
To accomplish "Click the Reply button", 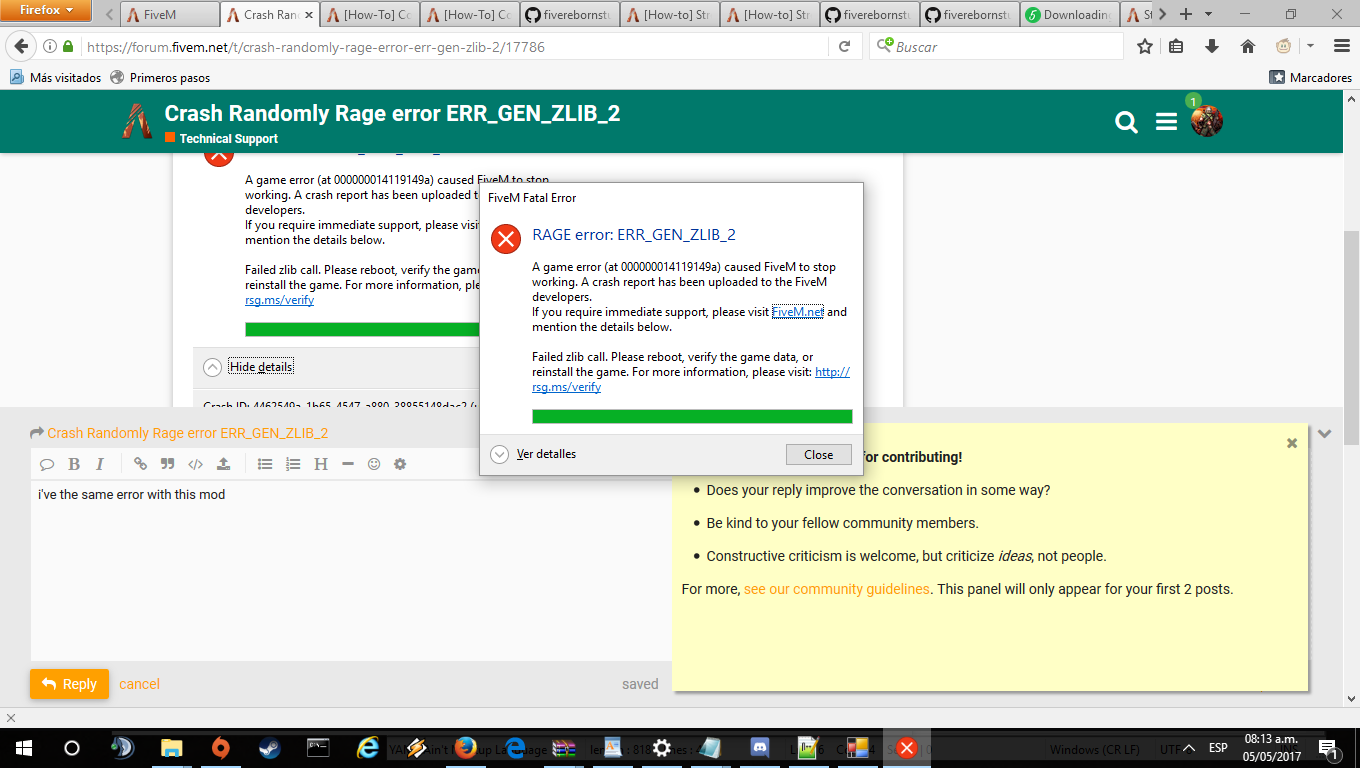I will tap(69, 684).
